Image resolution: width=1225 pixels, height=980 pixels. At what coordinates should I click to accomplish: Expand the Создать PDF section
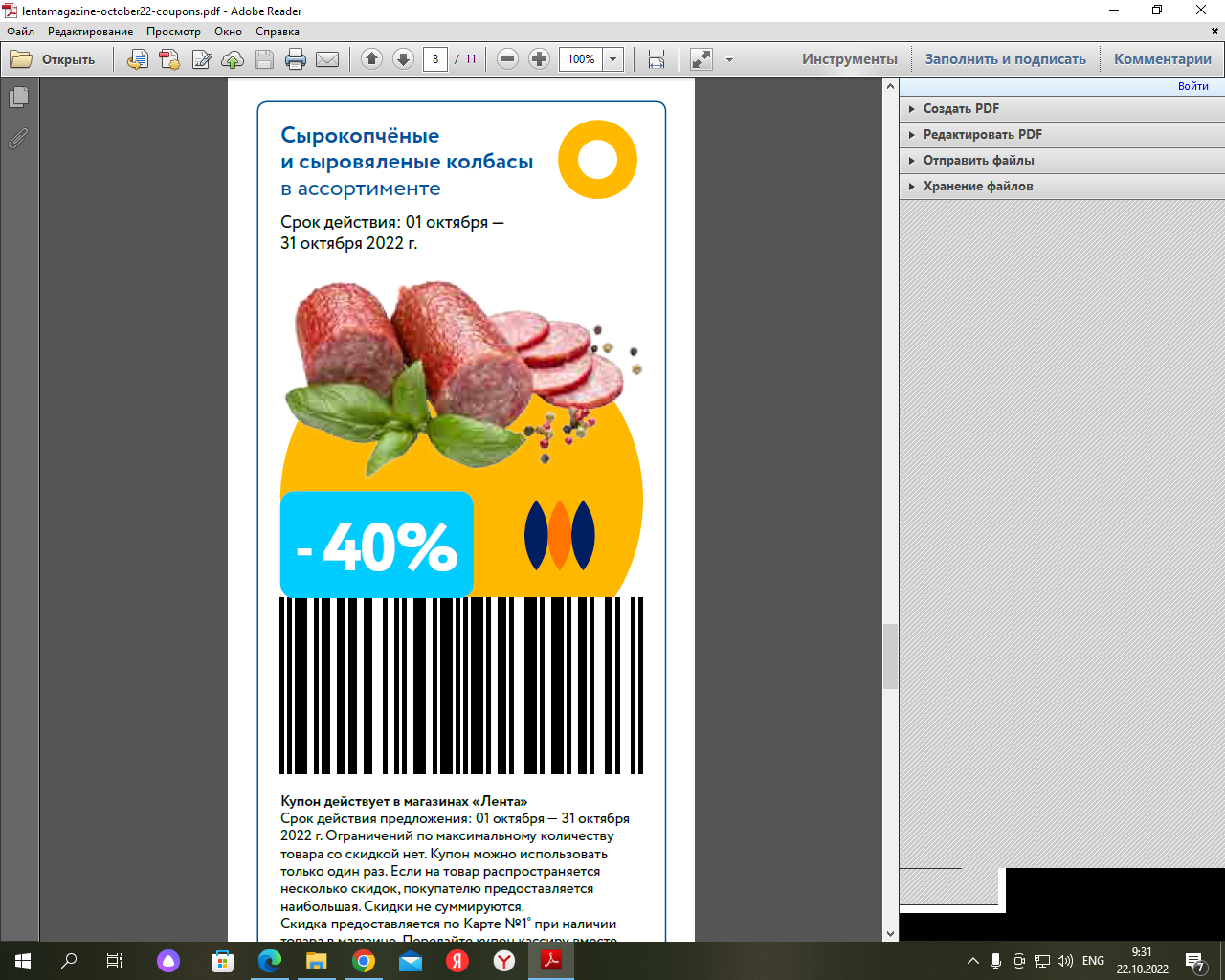pyautogui.click(x=1062, y=109)
